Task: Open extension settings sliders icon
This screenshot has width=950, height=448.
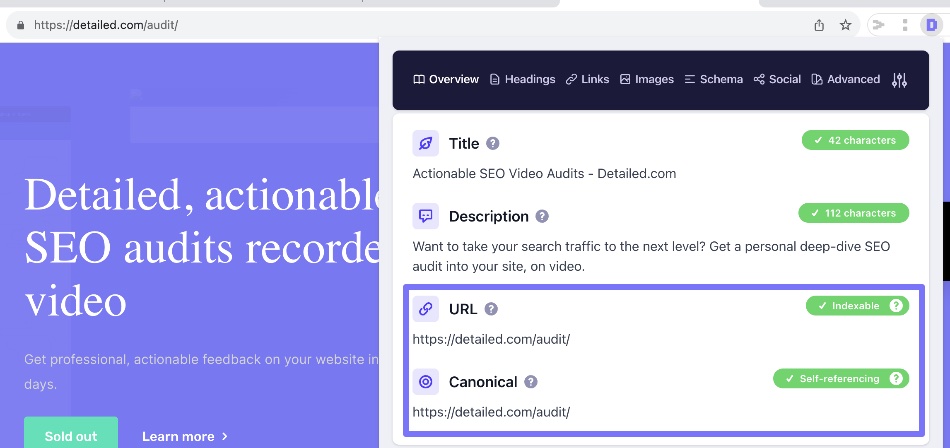Action: 899,79
